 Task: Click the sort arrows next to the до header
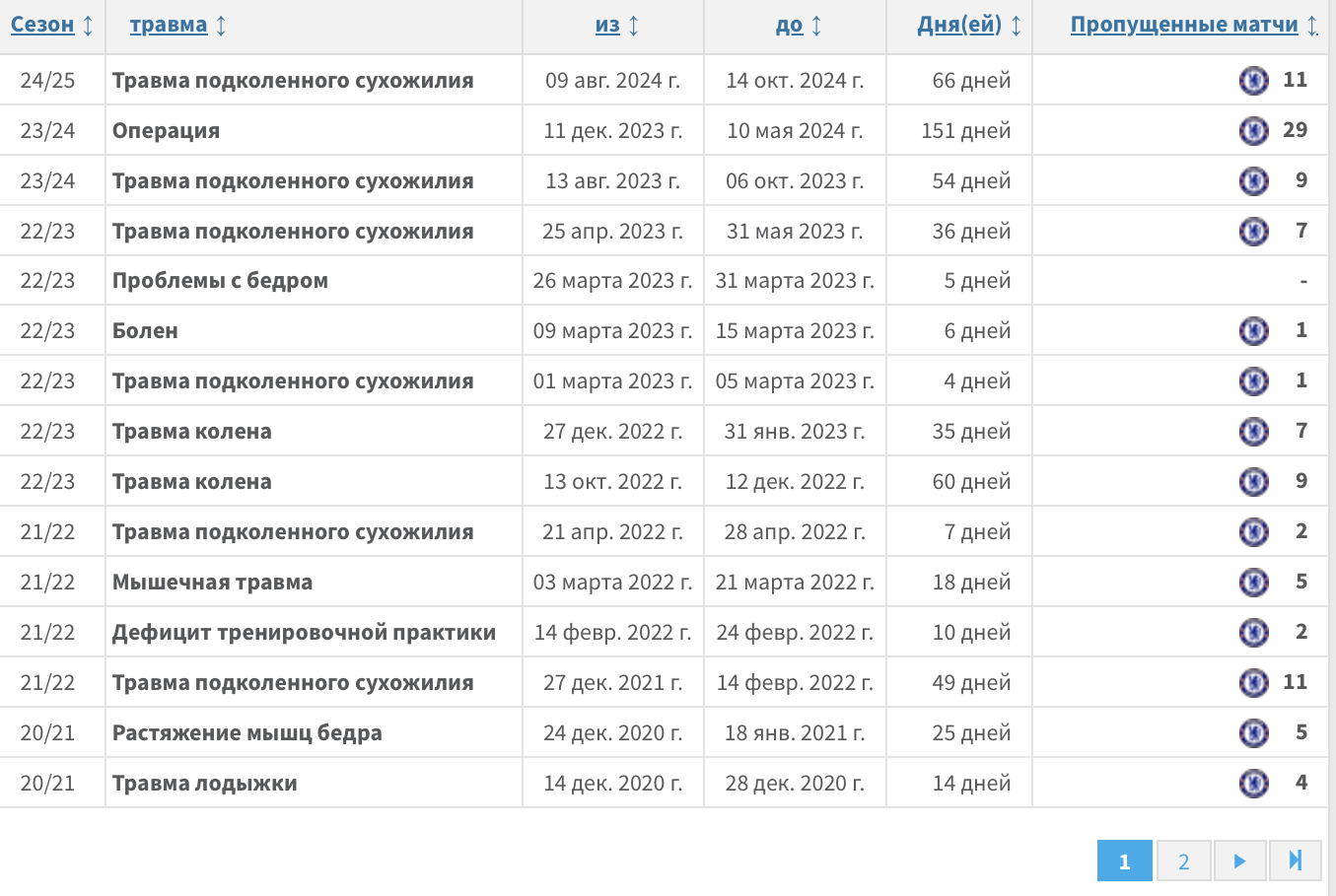pos(816,26)
